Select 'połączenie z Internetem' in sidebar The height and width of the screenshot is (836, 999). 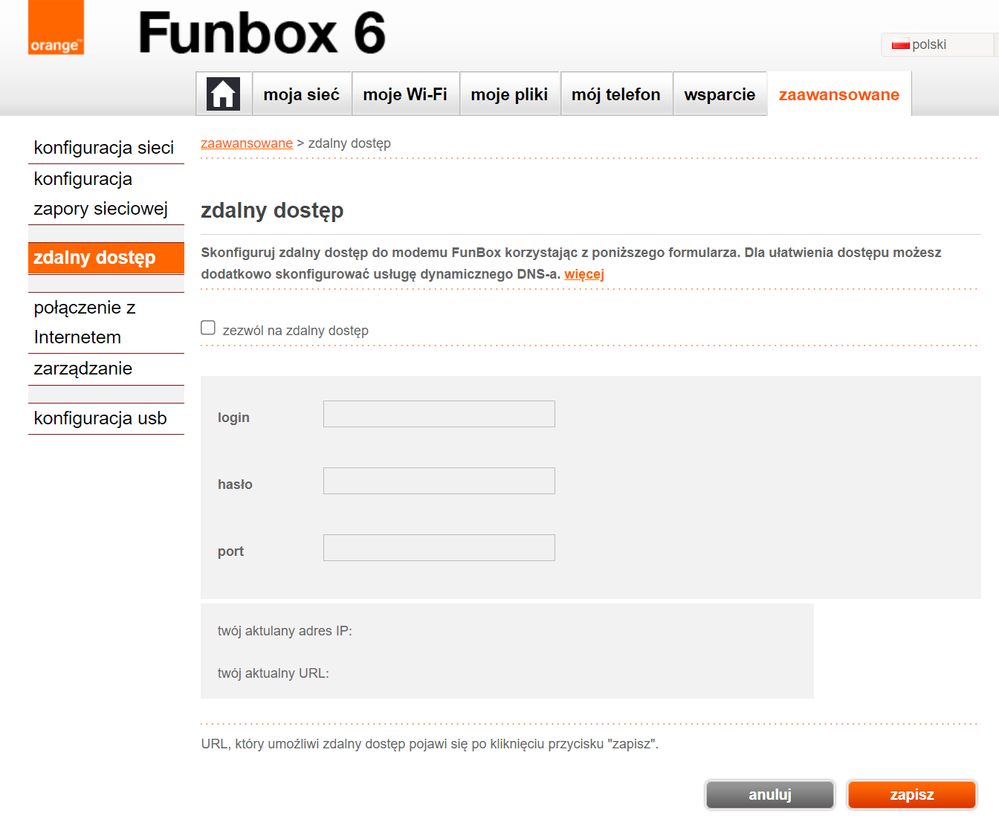pos(85,322)
